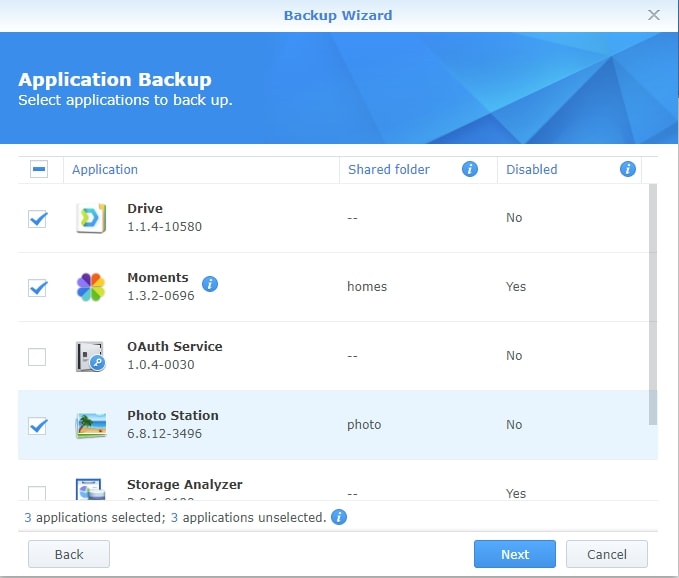Open the info icon after applications unselected

339,517
